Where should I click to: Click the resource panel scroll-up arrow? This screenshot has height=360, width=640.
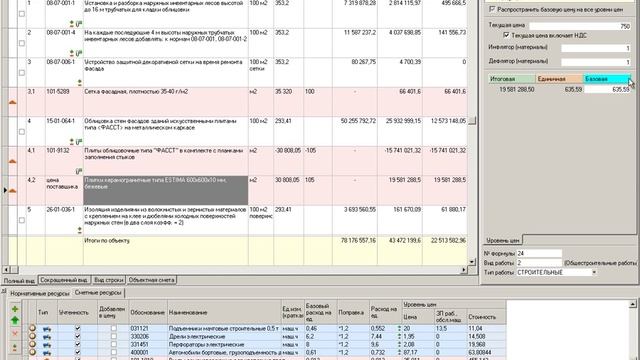point(633,304)
